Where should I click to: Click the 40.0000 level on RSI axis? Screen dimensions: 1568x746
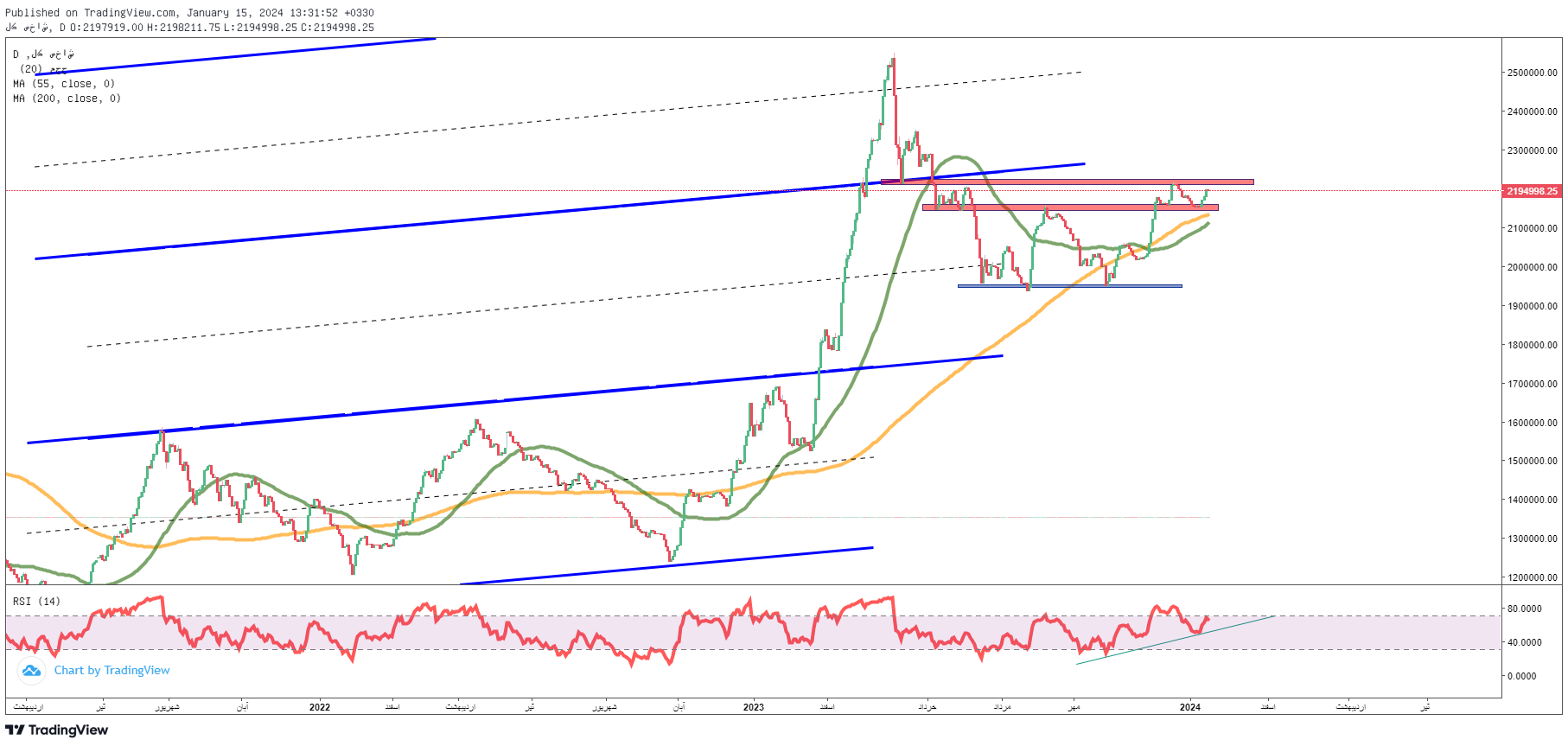[1524, 642]
